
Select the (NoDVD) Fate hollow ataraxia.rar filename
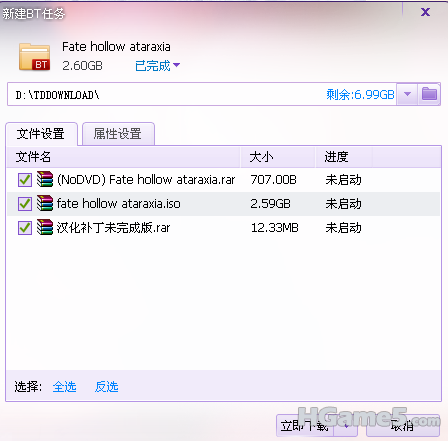[x=146, y=180]
